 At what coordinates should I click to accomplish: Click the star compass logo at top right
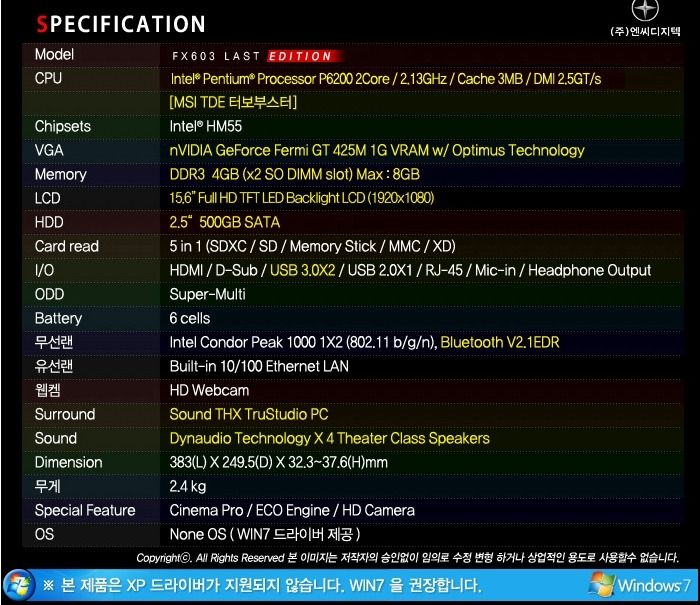(645, 9)
